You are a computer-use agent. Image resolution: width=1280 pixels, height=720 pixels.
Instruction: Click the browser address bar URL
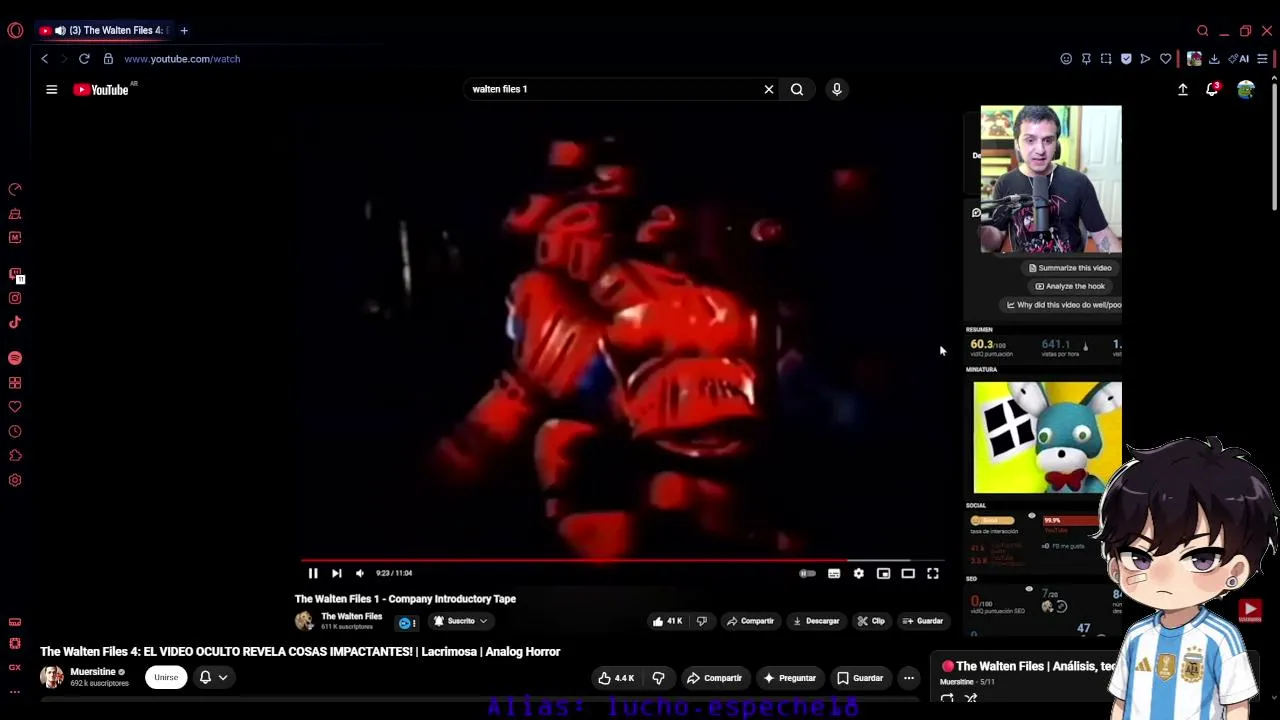click(182, 59)
